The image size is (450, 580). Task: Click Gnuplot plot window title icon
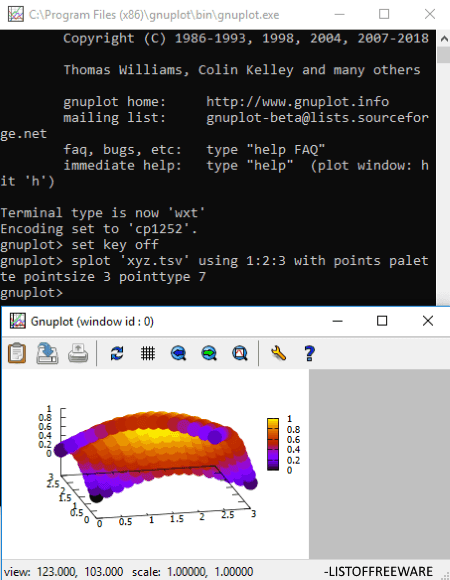pyautogui.click(x=17, y=321)
